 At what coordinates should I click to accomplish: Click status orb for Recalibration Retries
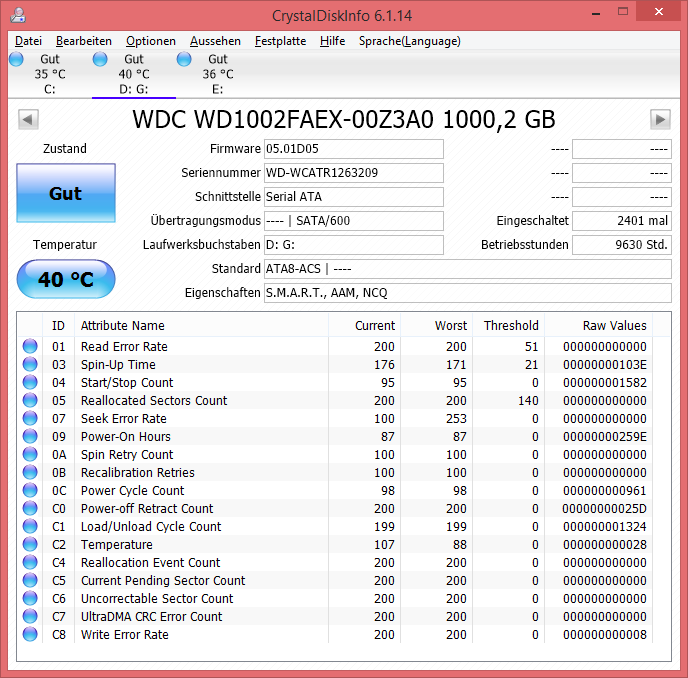coord(30,472)
